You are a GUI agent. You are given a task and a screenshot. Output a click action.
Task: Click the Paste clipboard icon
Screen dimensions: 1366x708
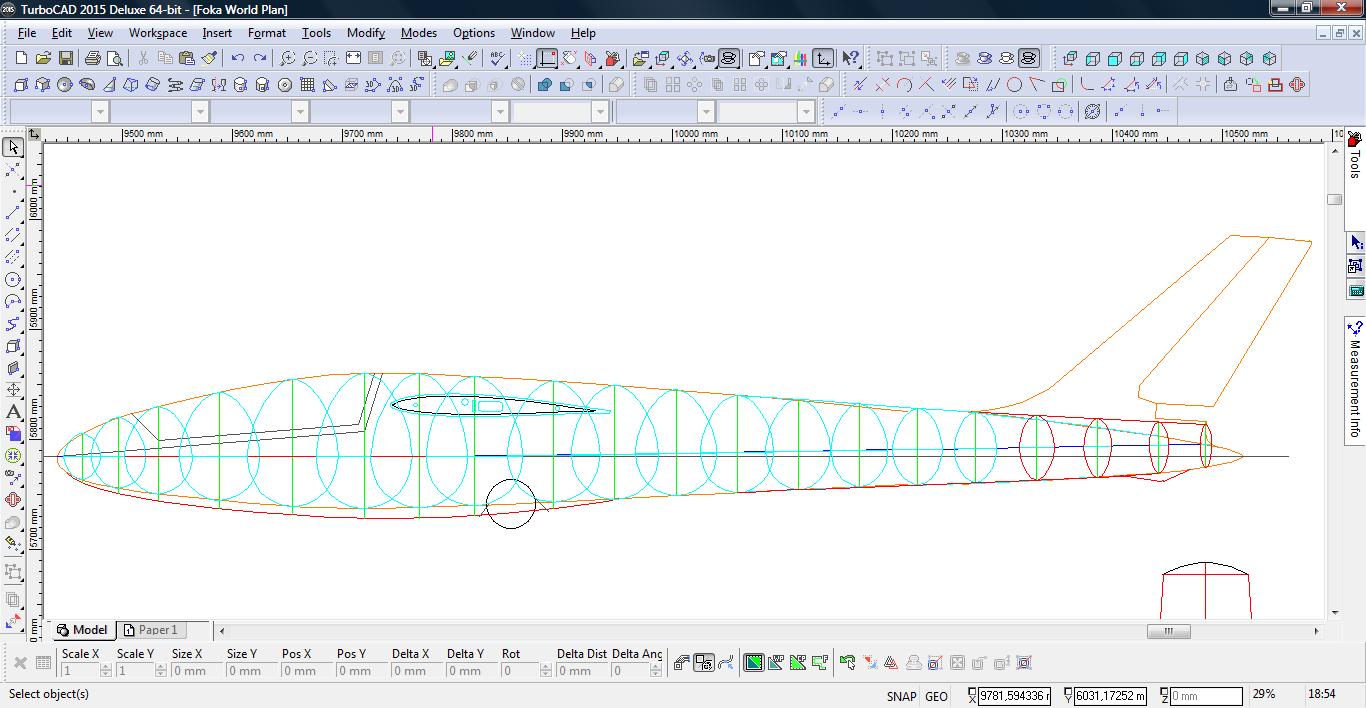tap(187, 59)
